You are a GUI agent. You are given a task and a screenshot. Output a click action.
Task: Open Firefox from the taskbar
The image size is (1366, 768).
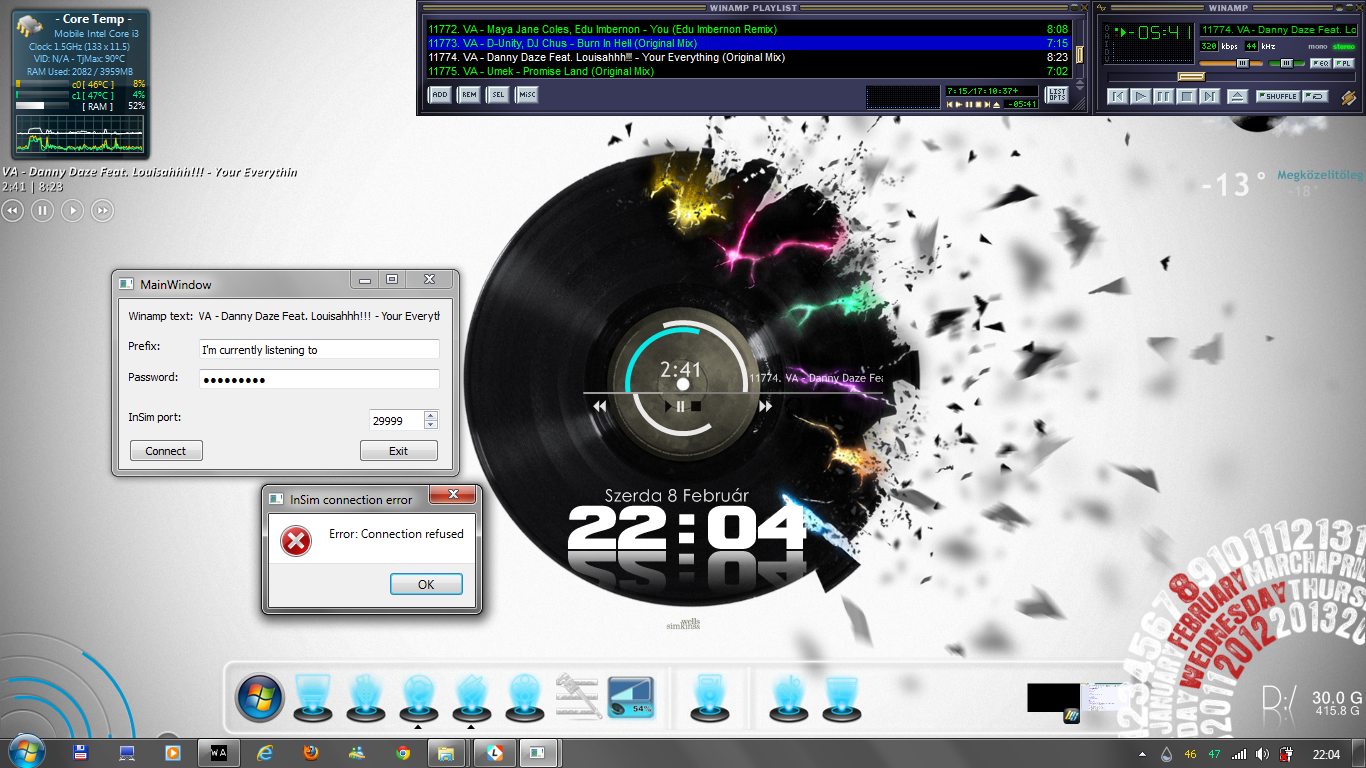(310, 752)
